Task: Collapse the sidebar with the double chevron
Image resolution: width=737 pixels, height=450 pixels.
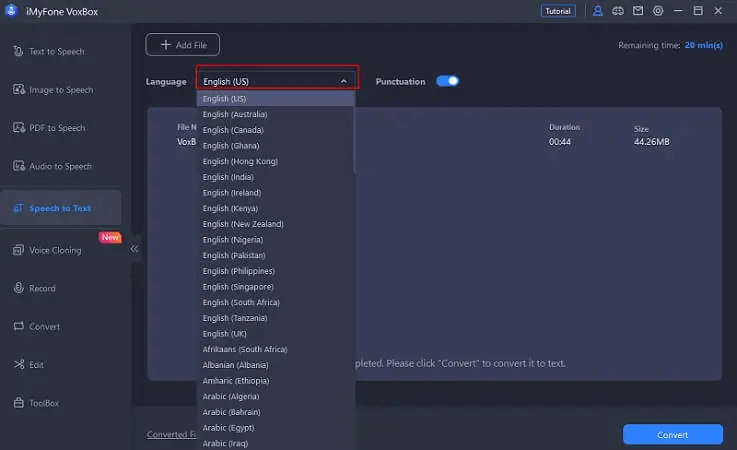Action: coord(135,249)
